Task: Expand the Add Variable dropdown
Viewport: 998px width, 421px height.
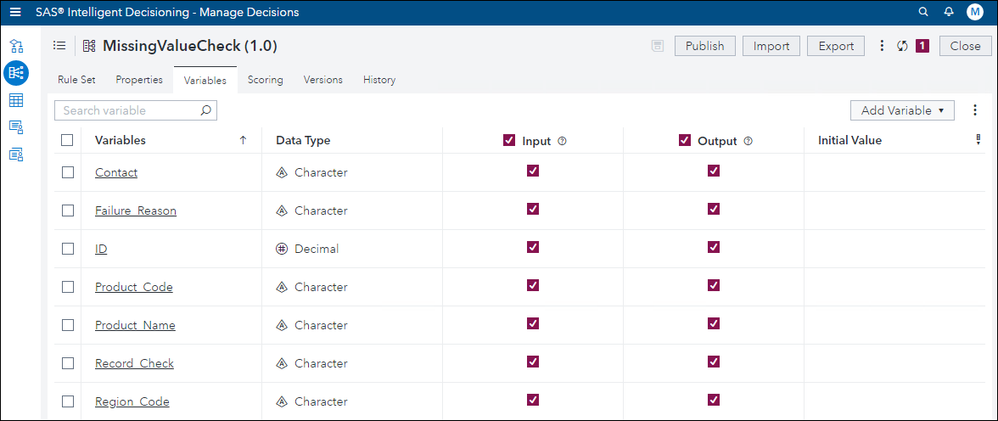Action: click(901, 110)
